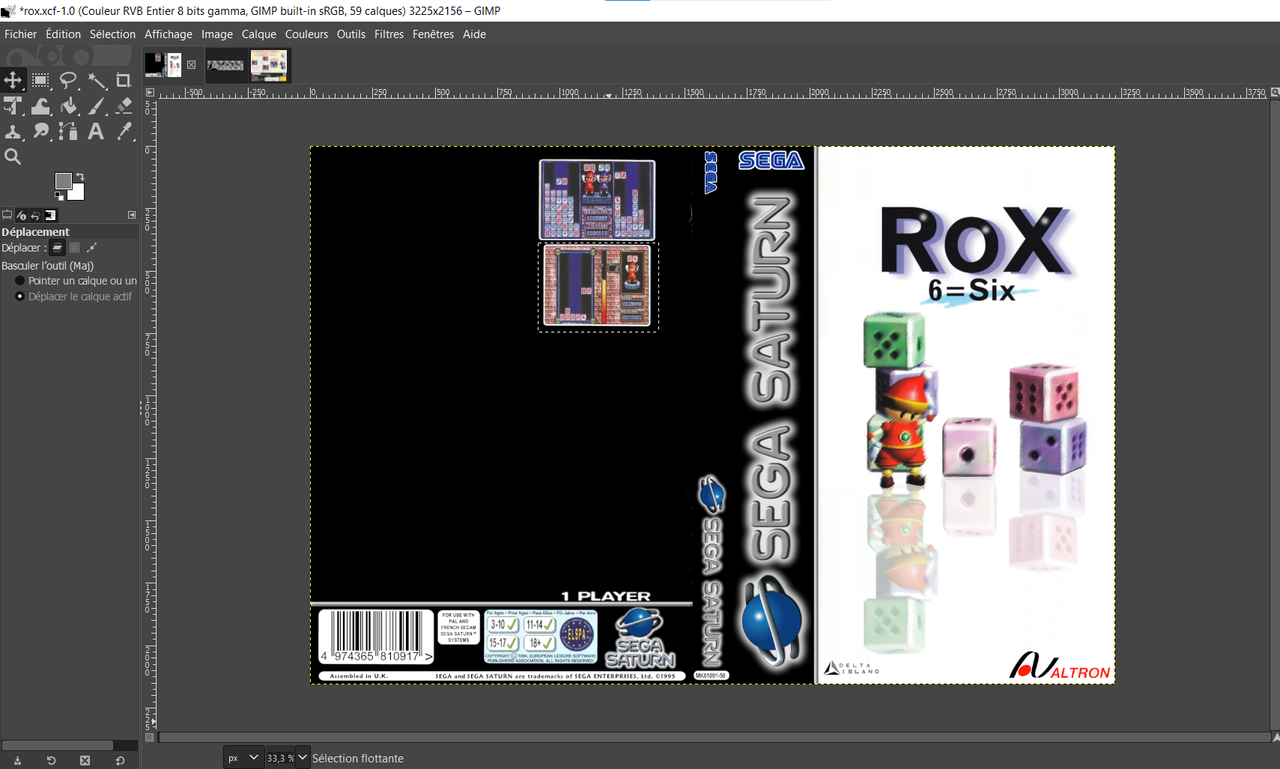Choose 'Déplacer le calque actif' radio option
The image size is (1280, 769).
tap(73, 297)
